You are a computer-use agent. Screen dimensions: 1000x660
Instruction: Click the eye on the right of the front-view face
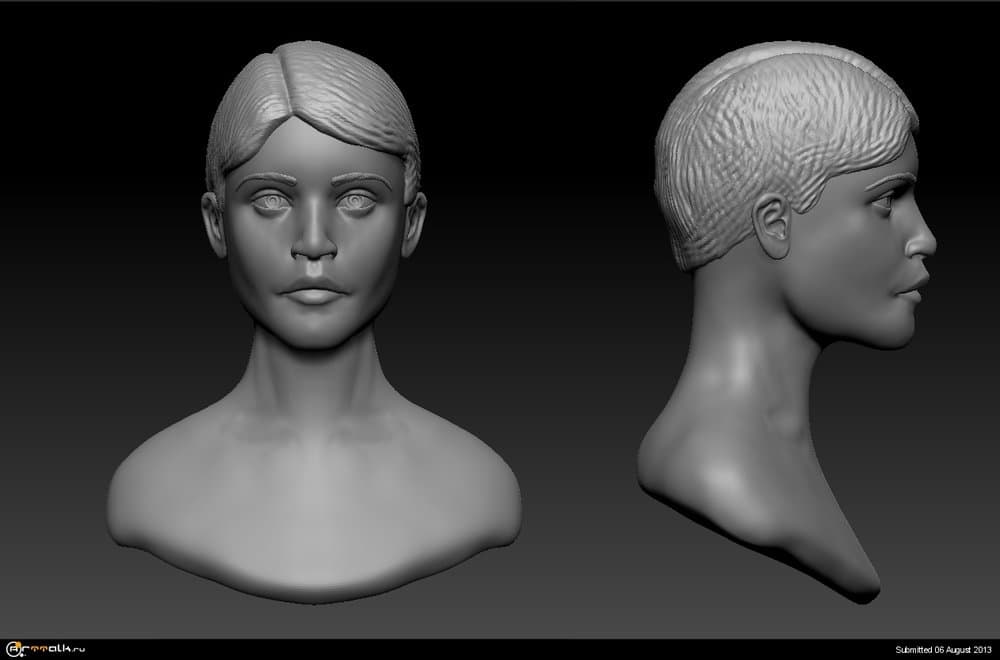point(355,203)
